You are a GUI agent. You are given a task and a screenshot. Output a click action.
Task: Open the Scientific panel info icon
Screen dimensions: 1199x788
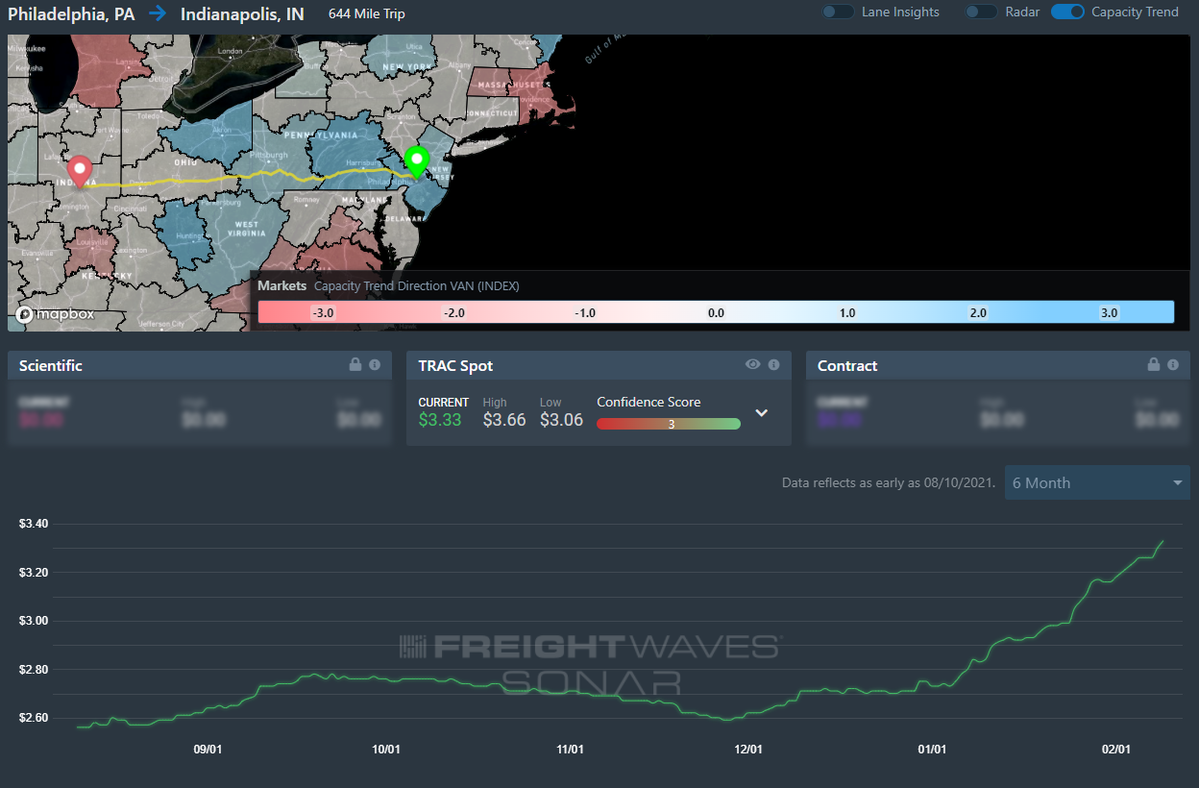pos(375,365)
